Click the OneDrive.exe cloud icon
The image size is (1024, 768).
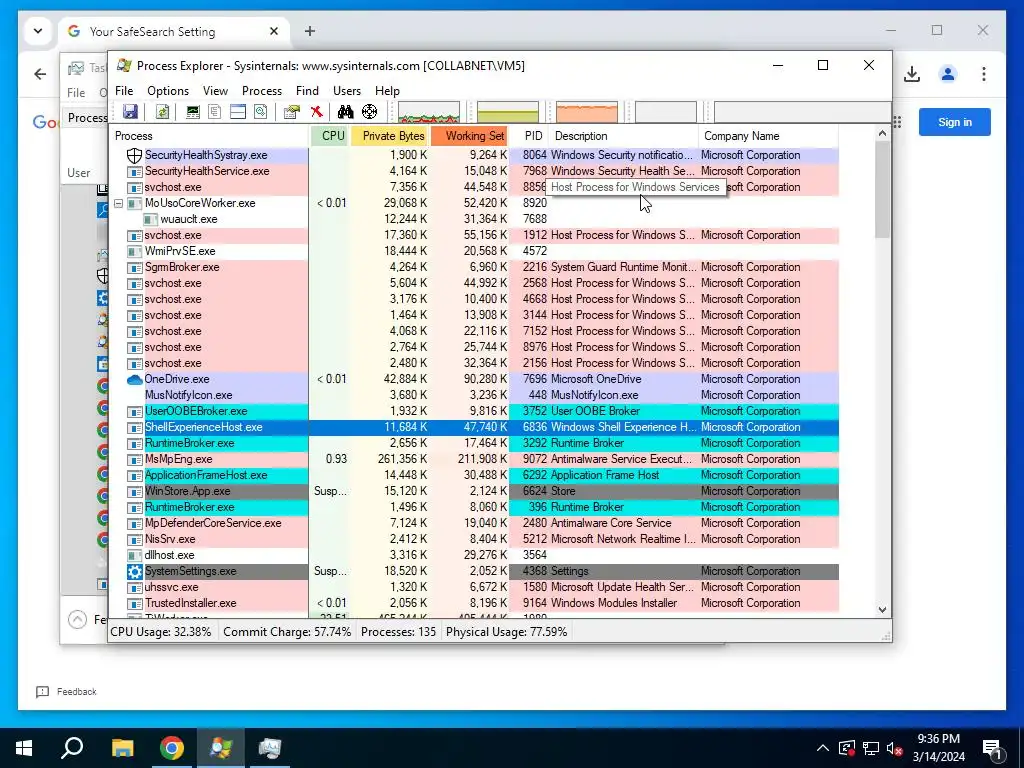(135, 379)
